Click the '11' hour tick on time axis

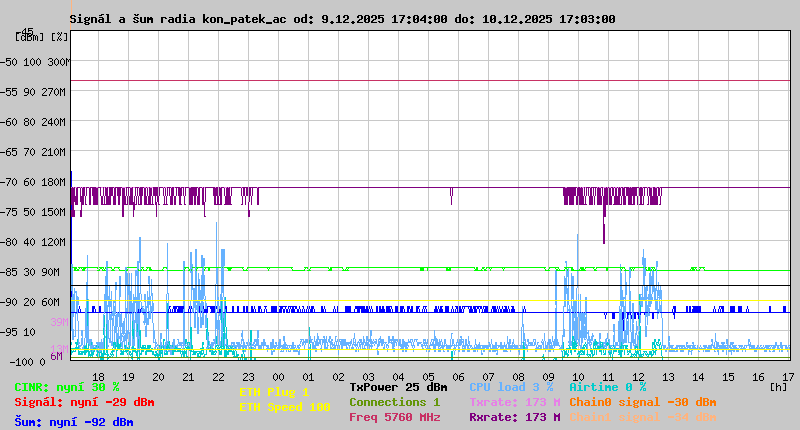[608, 377]
